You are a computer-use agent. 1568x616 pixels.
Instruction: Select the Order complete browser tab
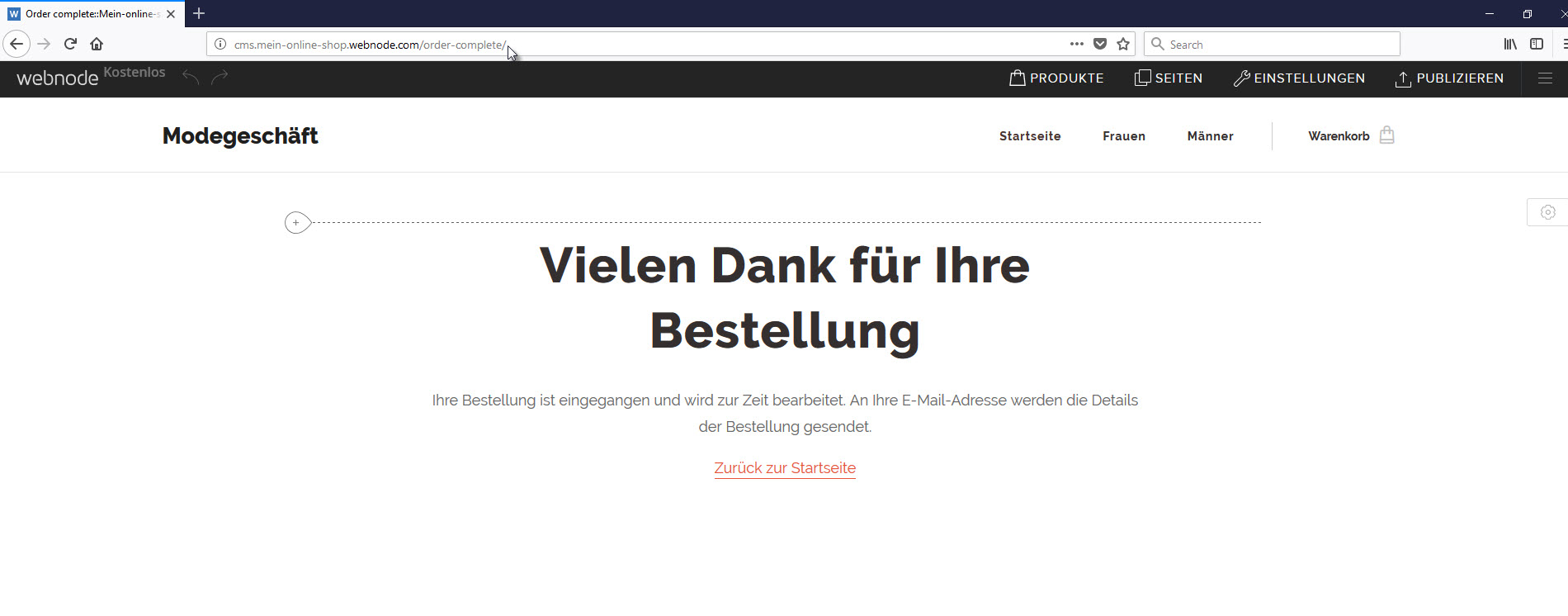(92, 14)
